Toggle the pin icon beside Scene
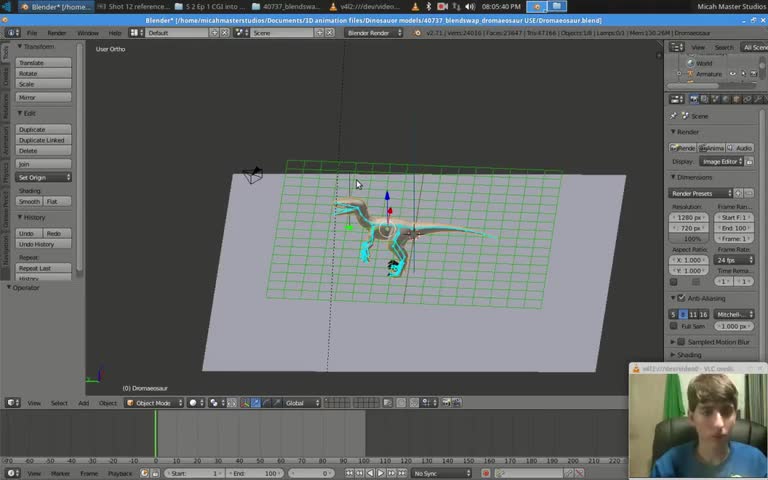This screenshot has width=768, height=480. pyautogui.click(x=673, y=116)
